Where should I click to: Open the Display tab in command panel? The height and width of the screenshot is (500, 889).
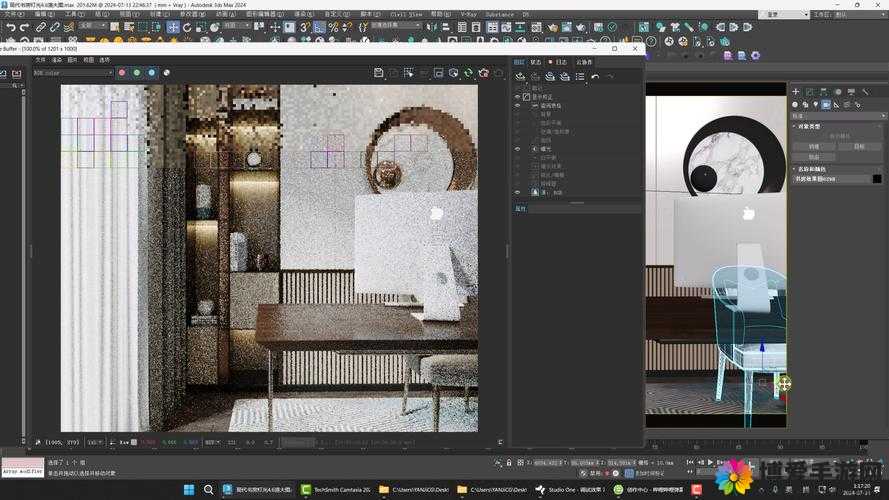coord(851,91)
